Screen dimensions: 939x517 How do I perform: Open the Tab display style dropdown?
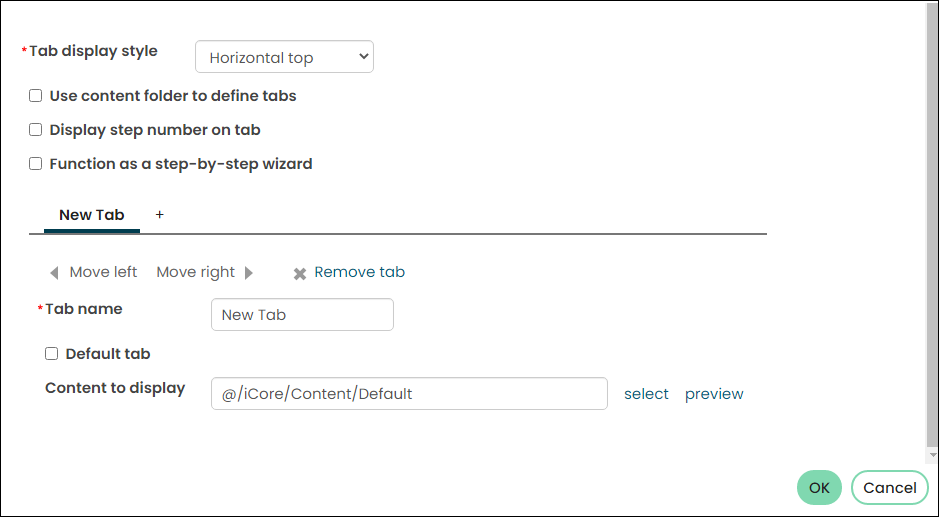coord(284,57)
